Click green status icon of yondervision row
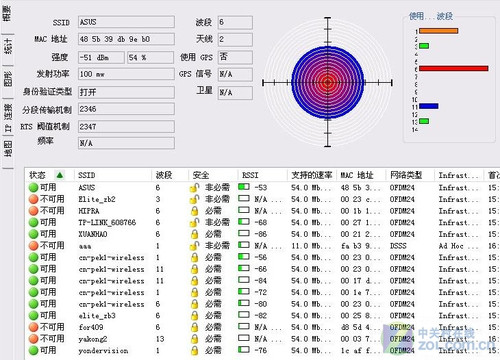The height and width of the screenshot is (360, 500). 33,350
